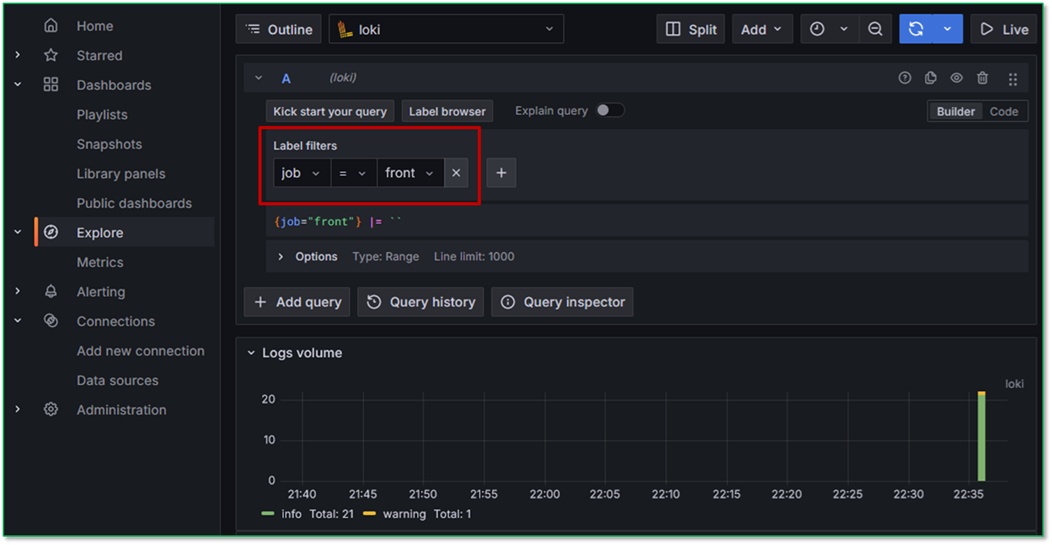
Task: Collapse the Logs volume panel
Action: point(252,353)
